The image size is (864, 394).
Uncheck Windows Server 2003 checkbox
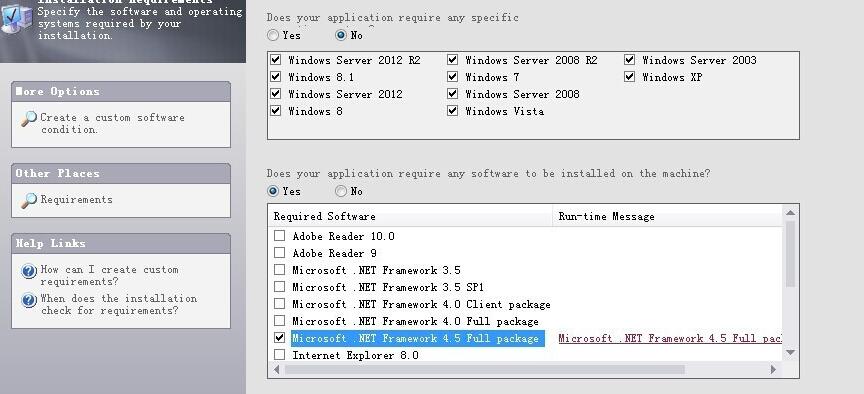click(630, 60)
